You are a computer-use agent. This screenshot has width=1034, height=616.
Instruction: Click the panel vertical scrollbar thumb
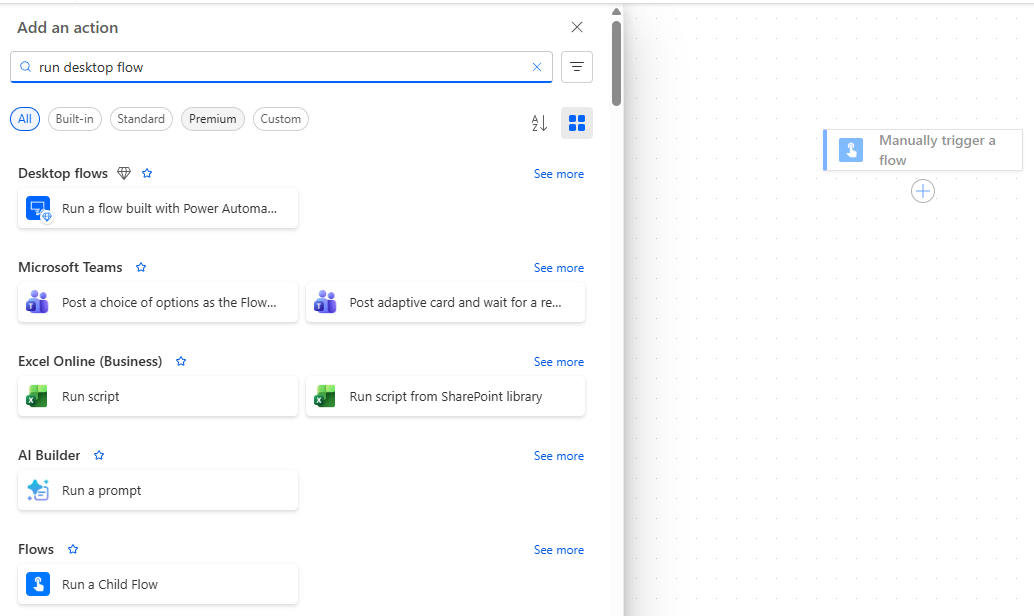point(616,63)
